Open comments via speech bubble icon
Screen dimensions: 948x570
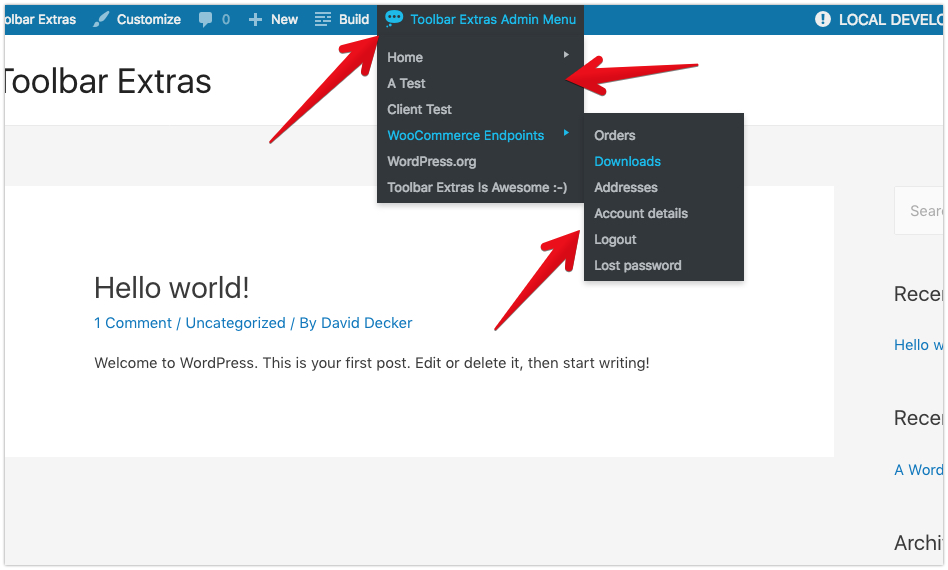(x=206, y=19)
